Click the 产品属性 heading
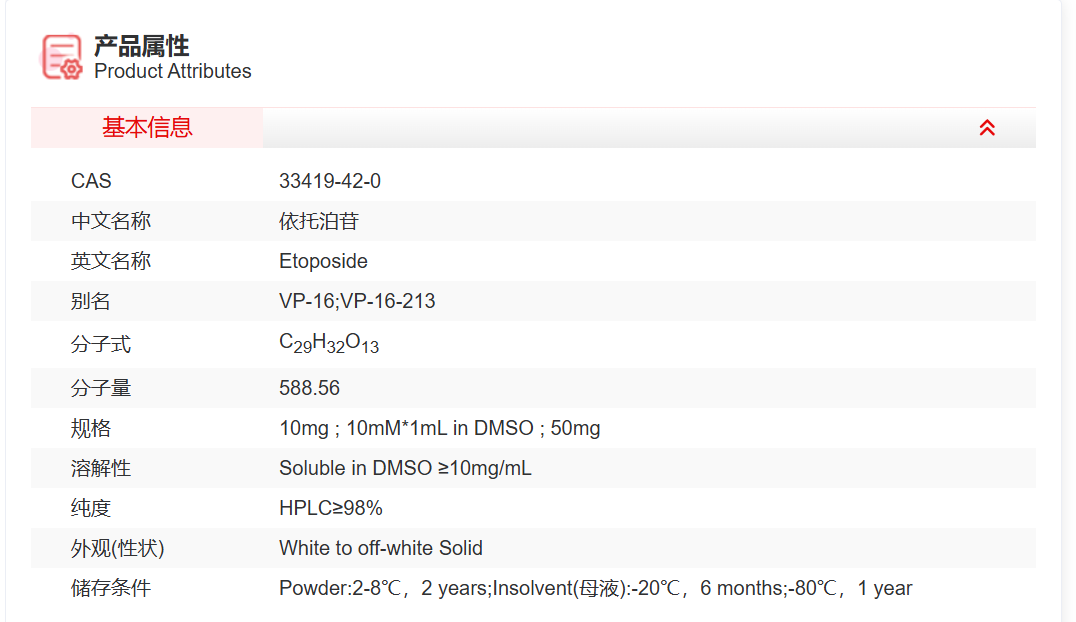The image size is (1076, 622). [x=141, y=45]
